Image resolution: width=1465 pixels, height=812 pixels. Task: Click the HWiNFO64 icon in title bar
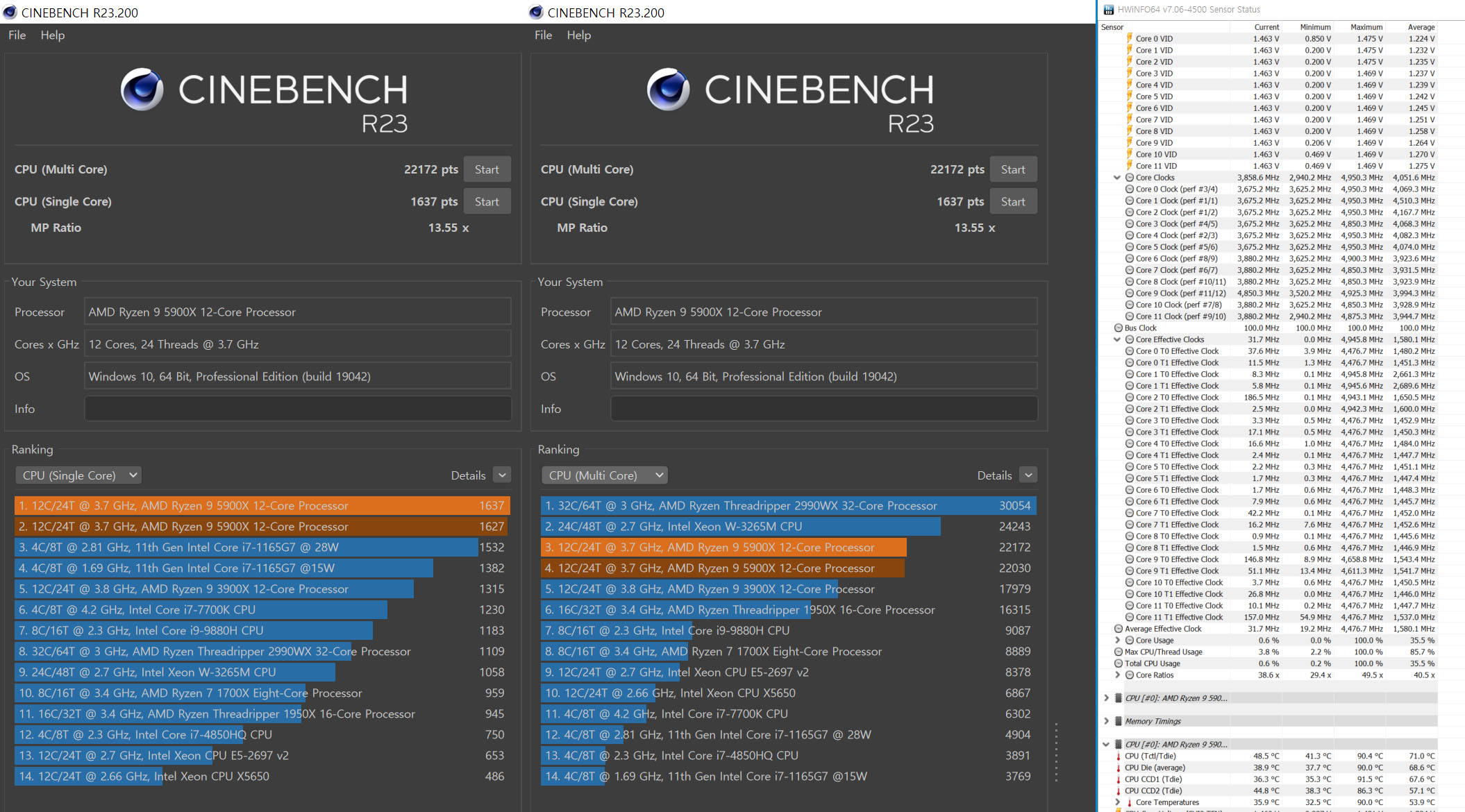tap(1109, 10)
